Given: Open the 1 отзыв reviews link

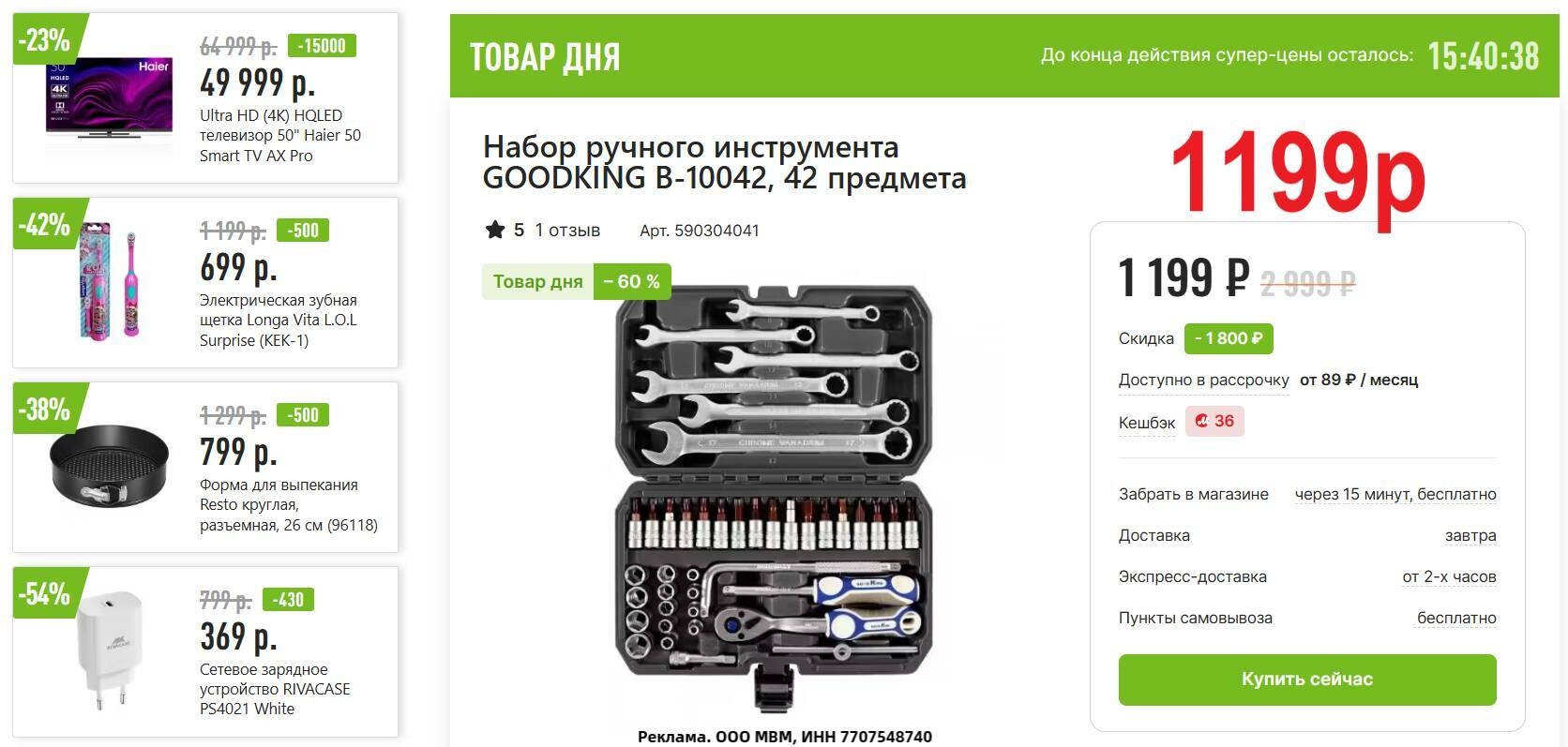Looking at the screenshot, I should tap(567, 231).
